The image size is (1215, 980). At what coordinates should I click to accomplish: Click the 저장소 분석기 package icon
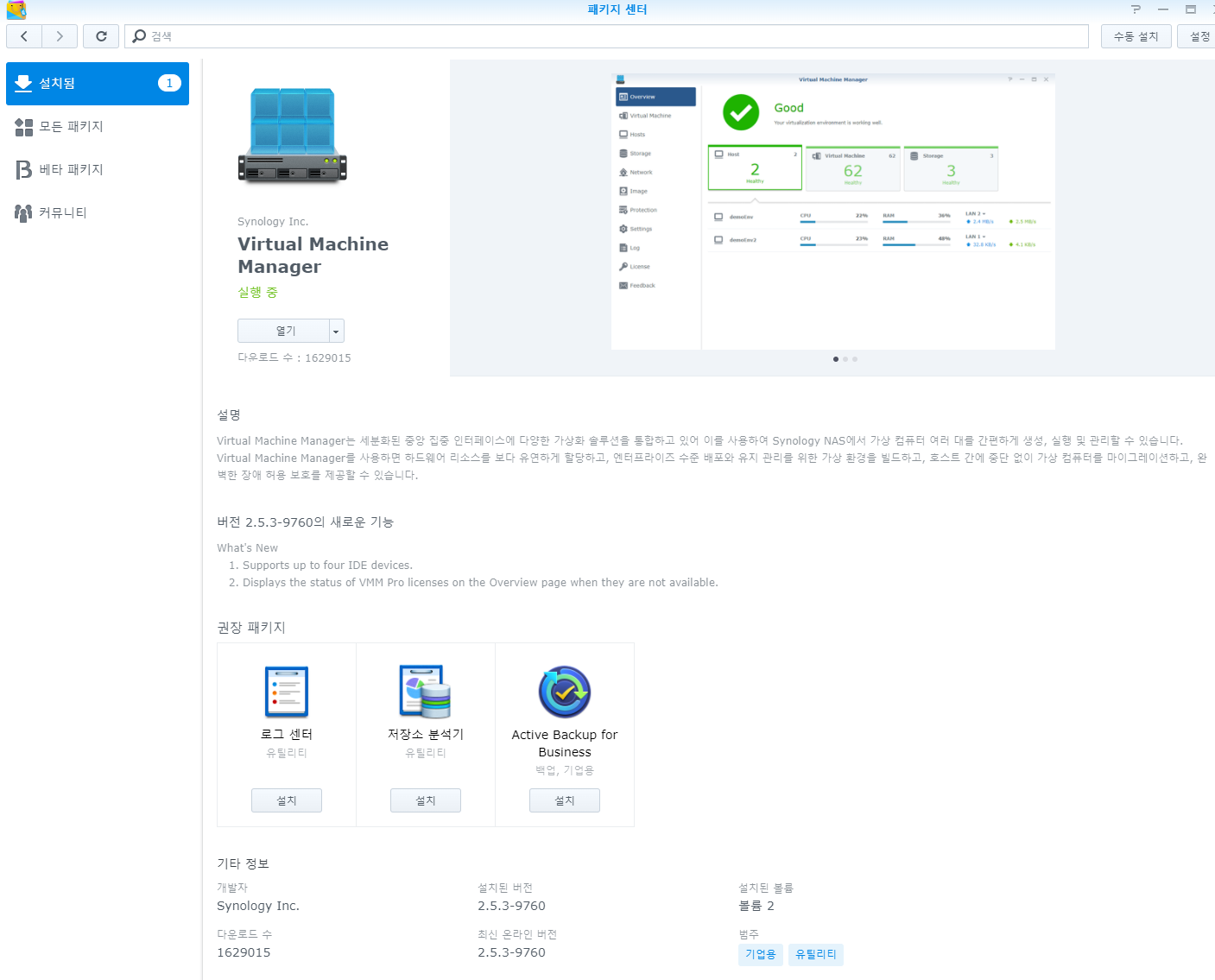tap(426, 692)
